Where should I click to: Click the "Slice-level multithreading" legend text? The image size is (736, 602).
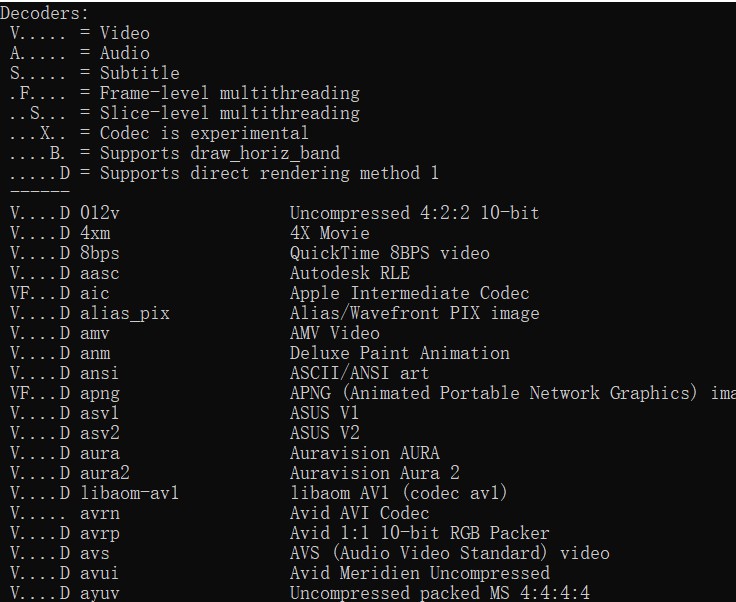coord(229,113)
